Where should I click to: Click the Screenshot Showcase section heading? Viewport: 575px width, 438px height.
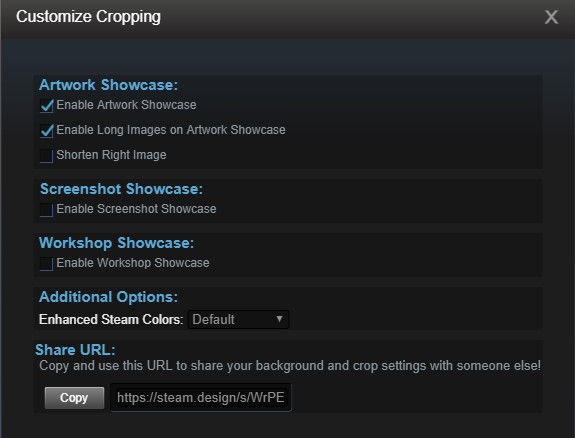coord(121,189)
